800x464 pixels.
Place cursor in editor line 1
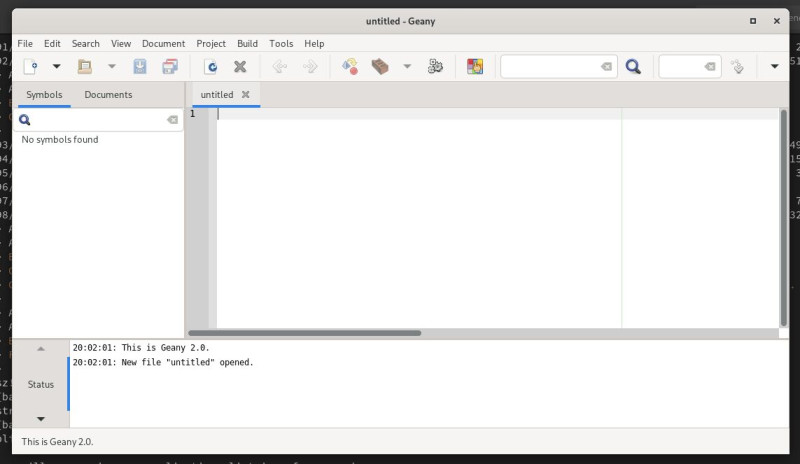[497, 114]
